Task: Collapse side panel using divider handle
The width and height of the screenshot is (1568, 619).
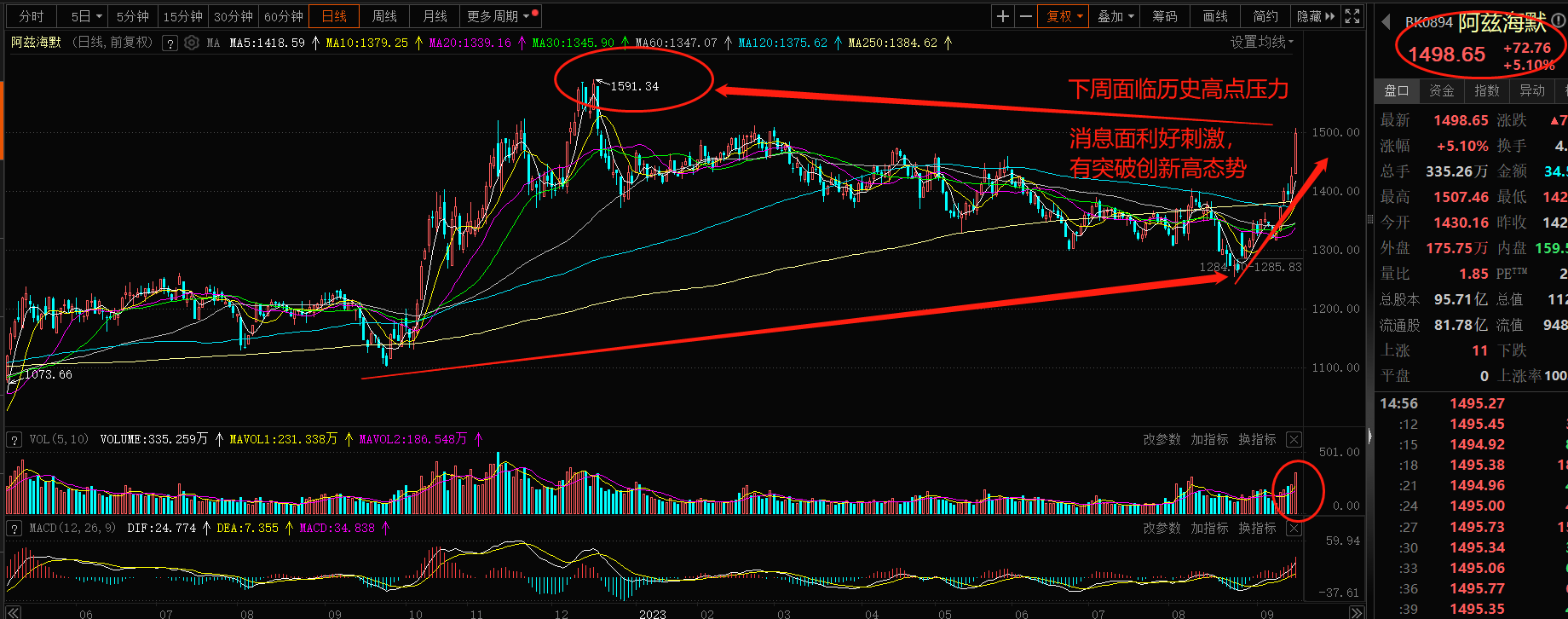Action: [1370, 436]
